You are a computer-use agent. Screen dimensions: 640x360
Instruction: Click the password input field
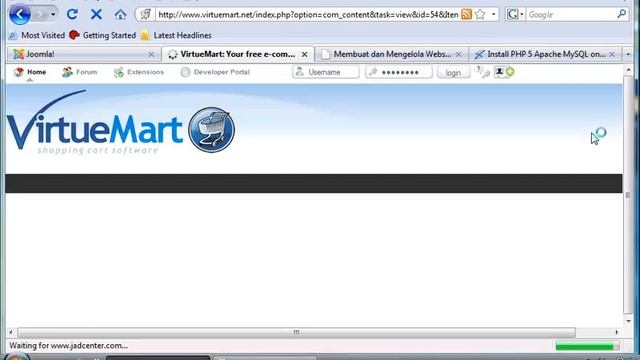pyautogui.click(x=399, y=72)
